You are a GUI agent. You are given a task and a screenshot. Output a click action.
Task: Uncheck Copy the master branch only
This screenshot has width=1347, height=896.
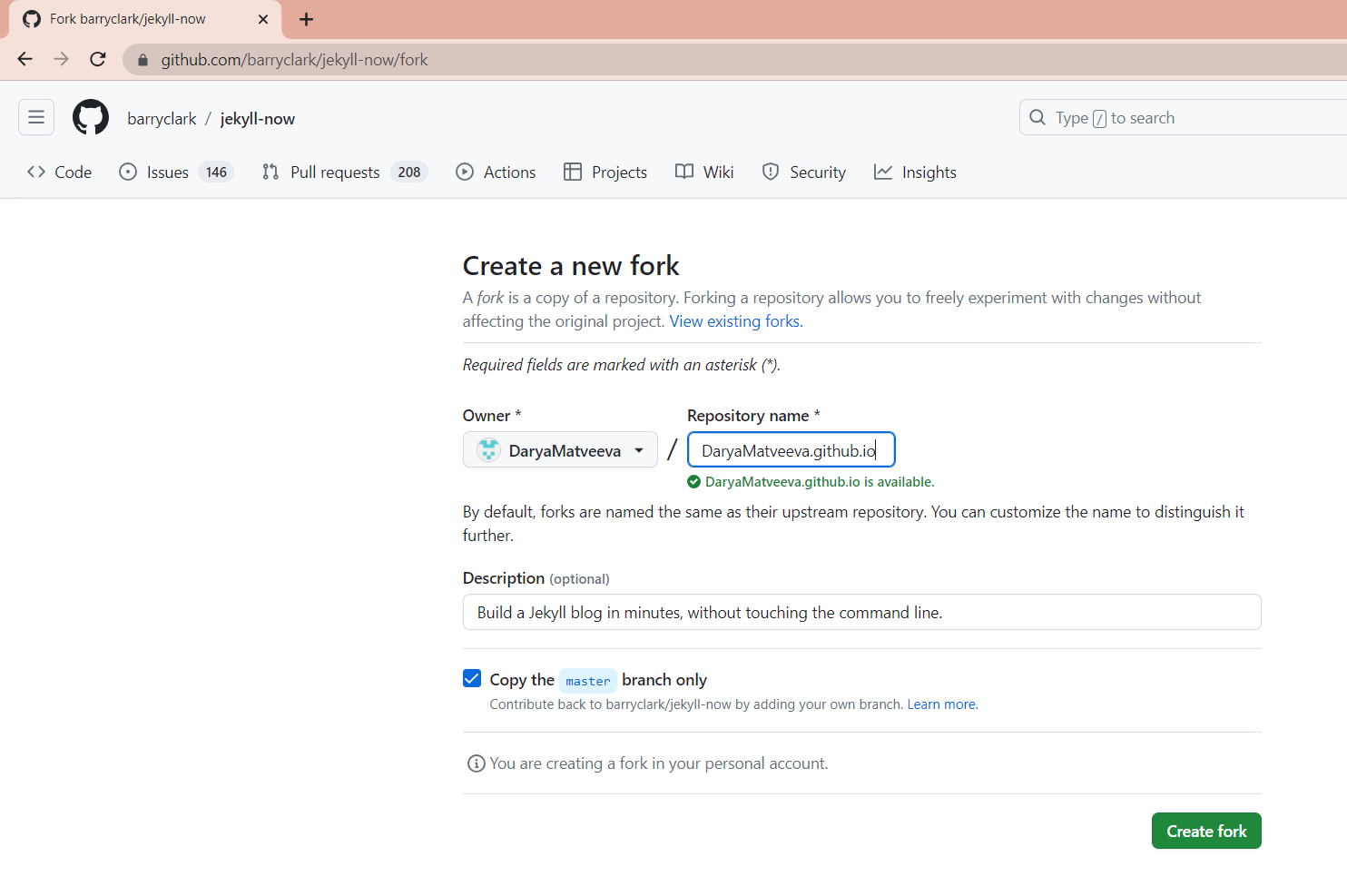pos(472,678)
